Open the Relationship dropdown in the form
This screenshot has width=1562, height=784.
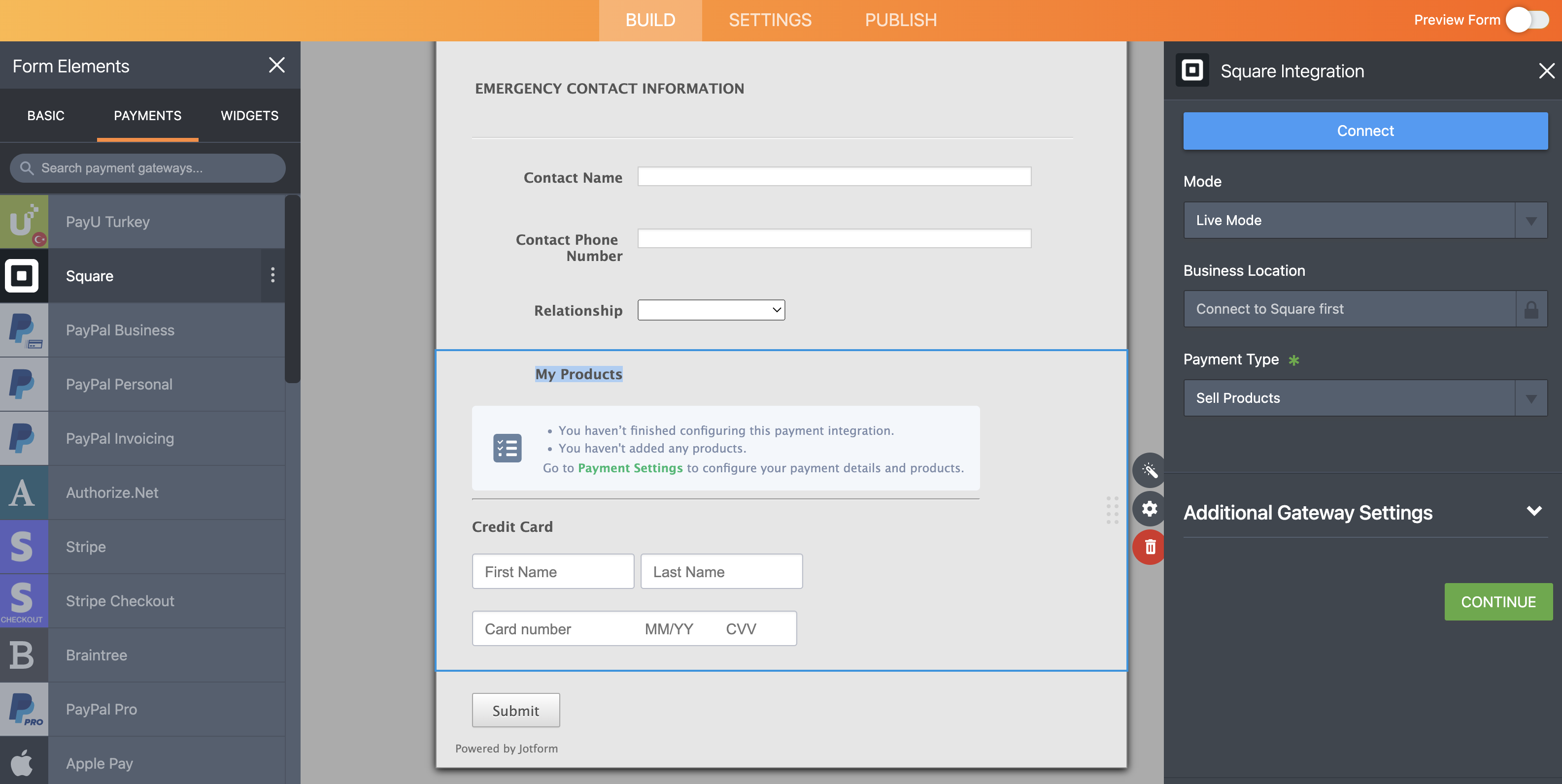coord(711,310)
